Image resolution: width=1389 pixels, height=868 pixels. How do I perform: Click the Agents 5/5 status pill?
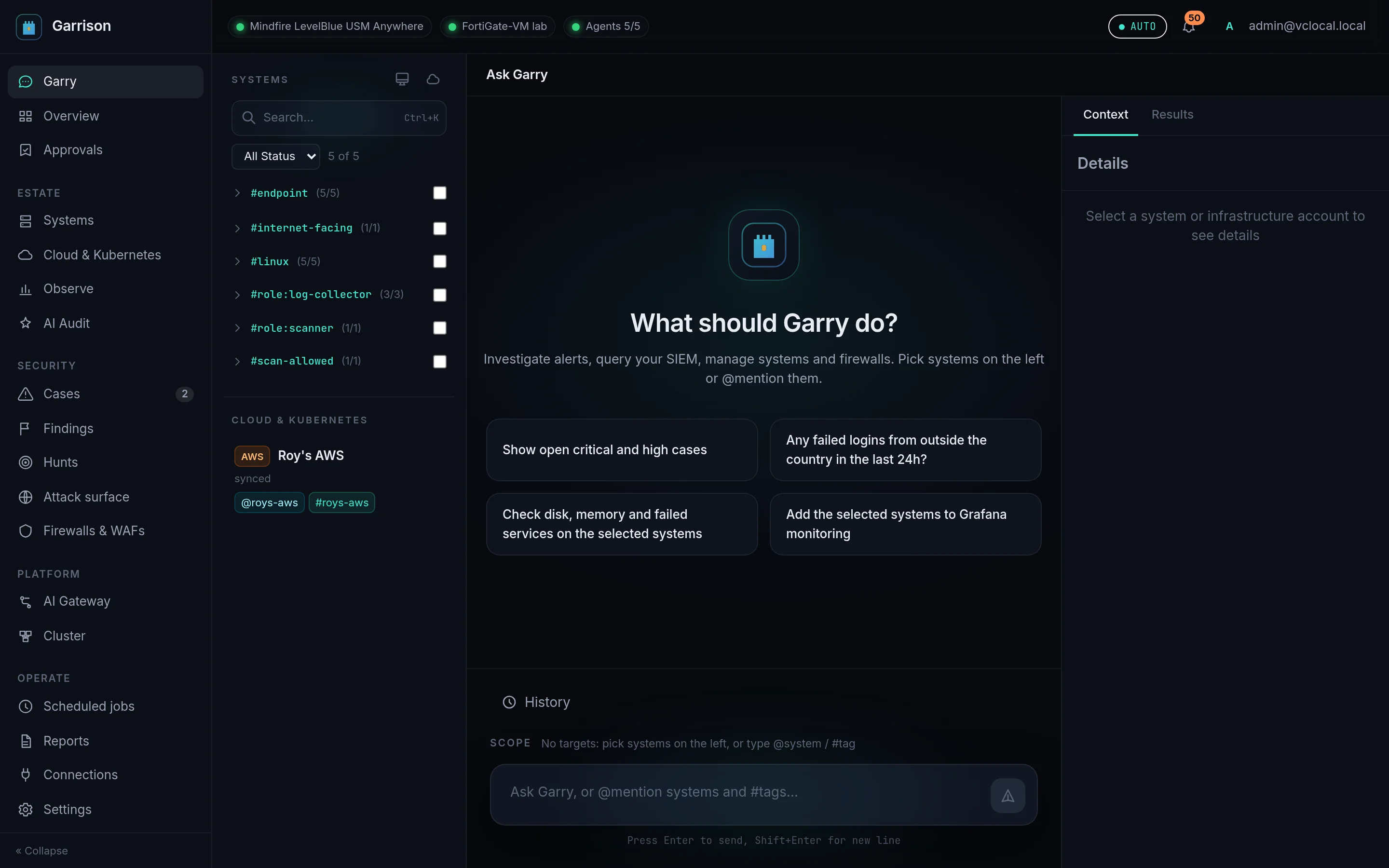pyautogui.click(x=606, y=27)
